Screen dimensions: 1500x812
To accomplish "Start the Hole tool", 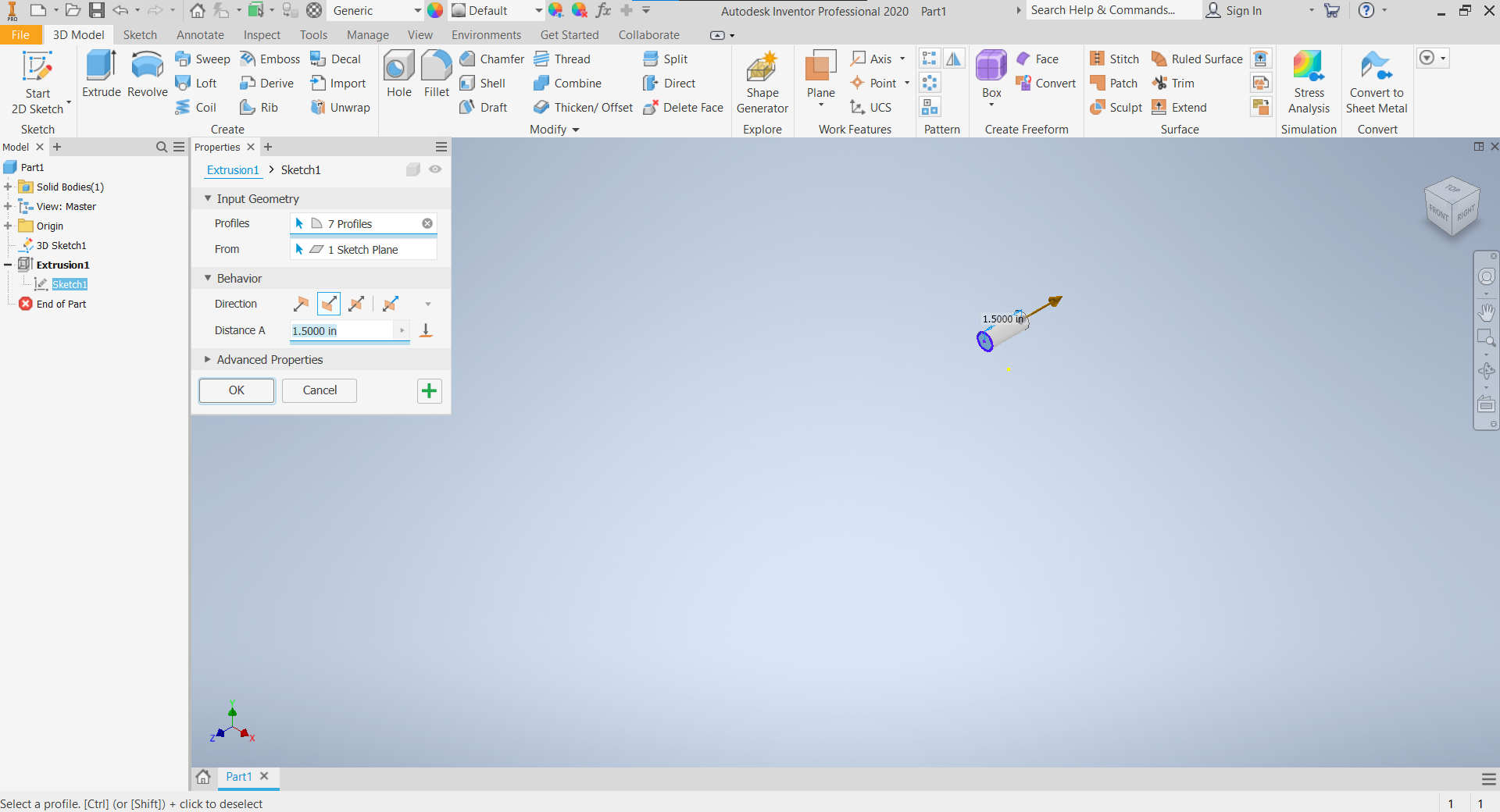I will [x=399, y=74].
